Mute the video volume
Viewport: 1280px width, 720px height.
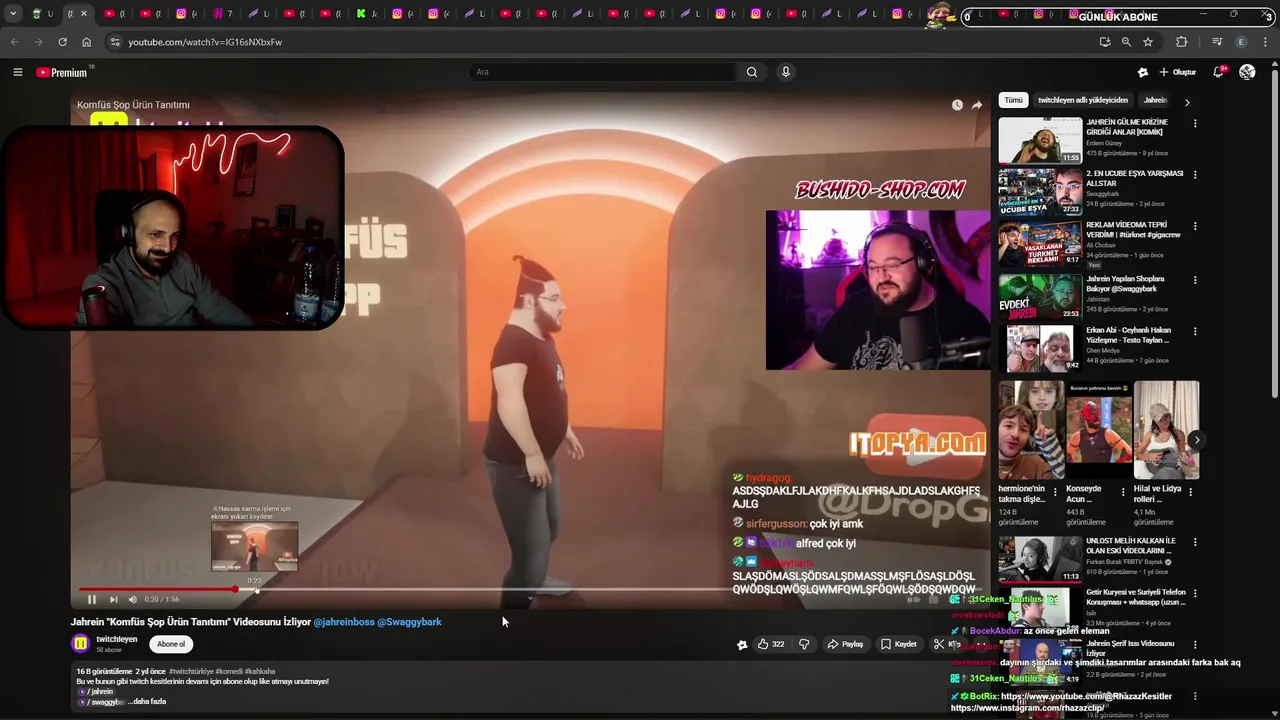click(132, 599)
